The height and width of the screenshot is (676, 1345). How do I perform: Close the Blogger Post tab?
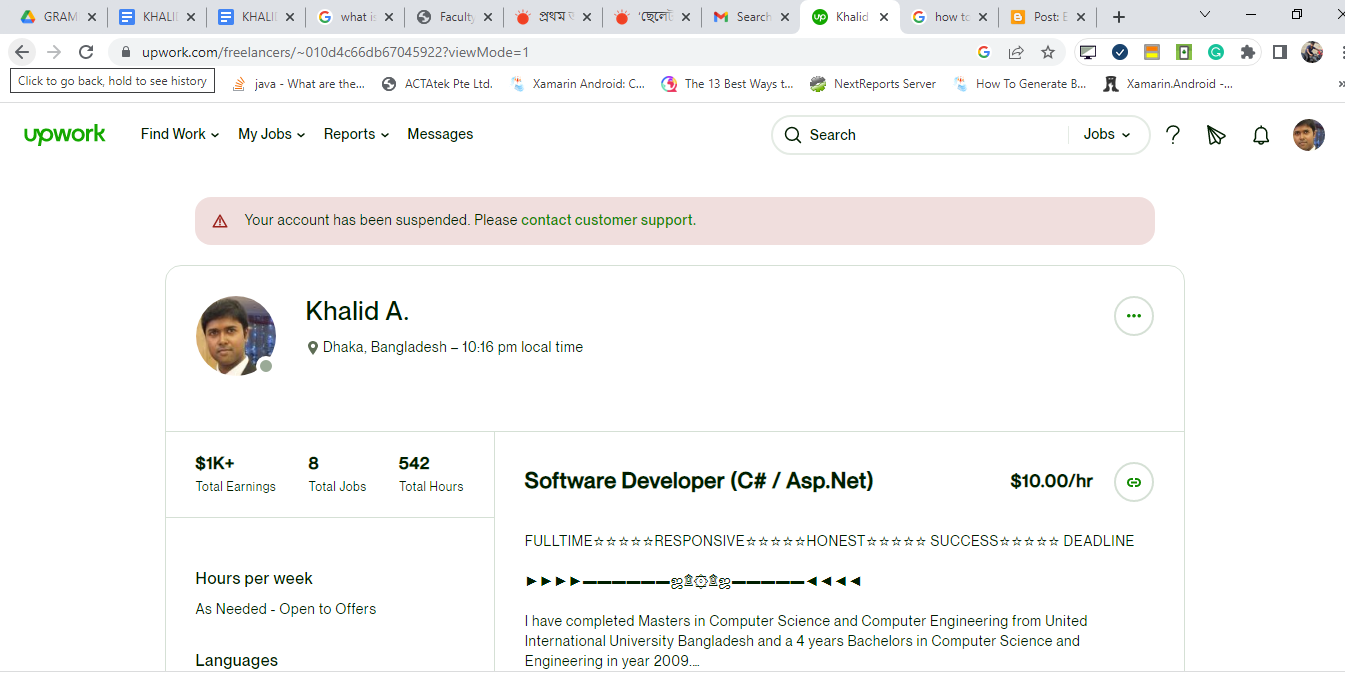point(1081,17)
